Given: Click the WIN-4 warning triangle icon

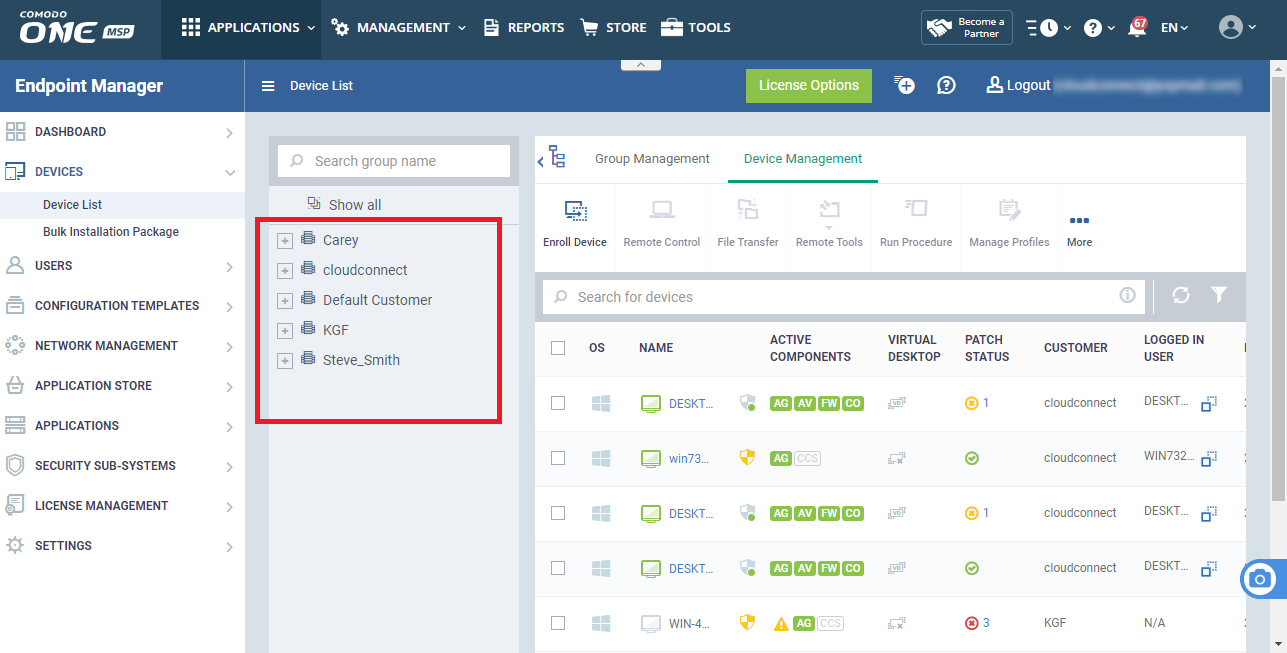Looking at the screenshot, I should [x=781, y=624].
